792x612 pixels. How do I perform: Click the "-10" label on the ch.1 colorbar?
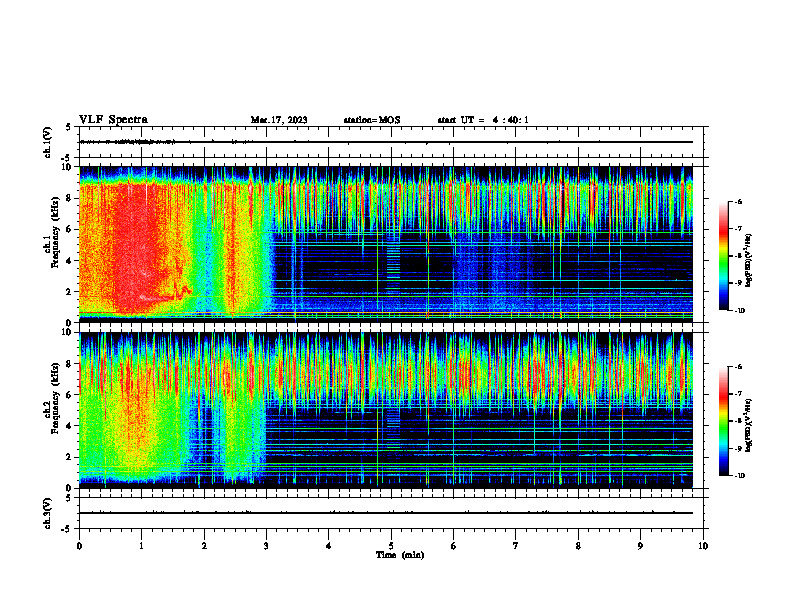pyautogui.click(x=739, y=311)
